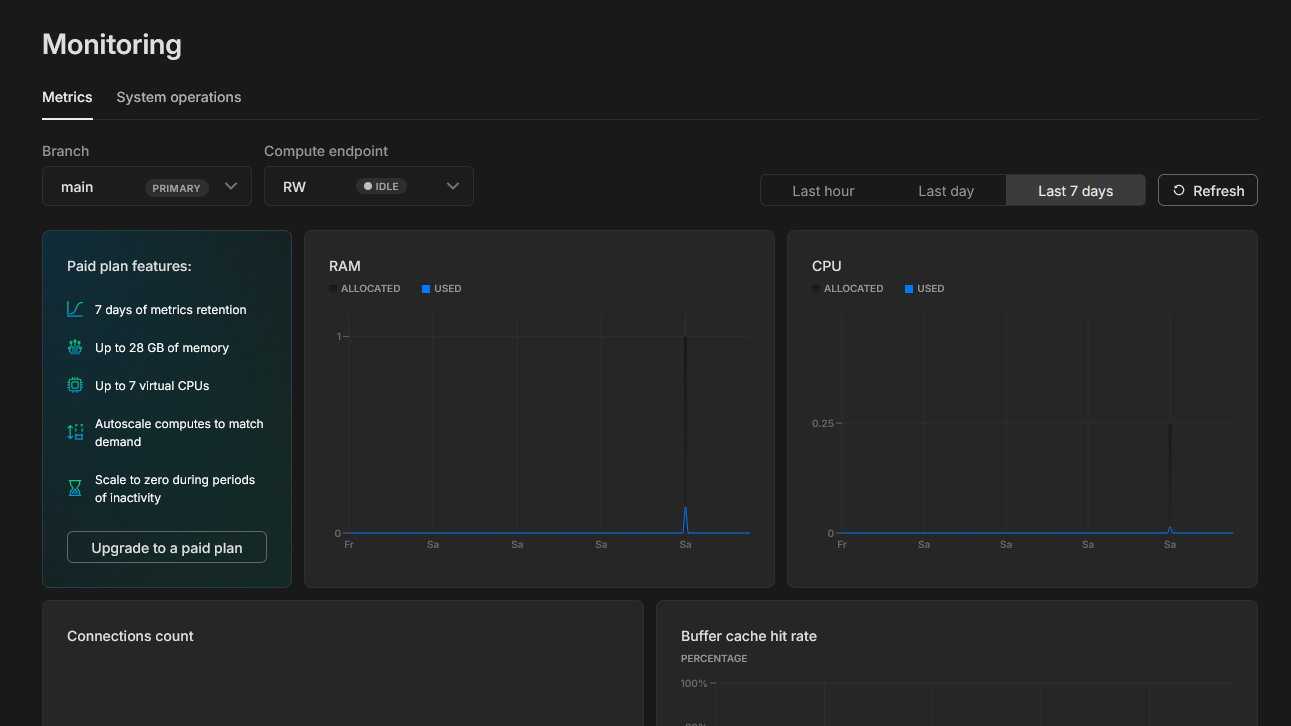Click 'Autoscale computes to match demand' text
This screenshot has width=1291, height=726.
click(180, 433)
